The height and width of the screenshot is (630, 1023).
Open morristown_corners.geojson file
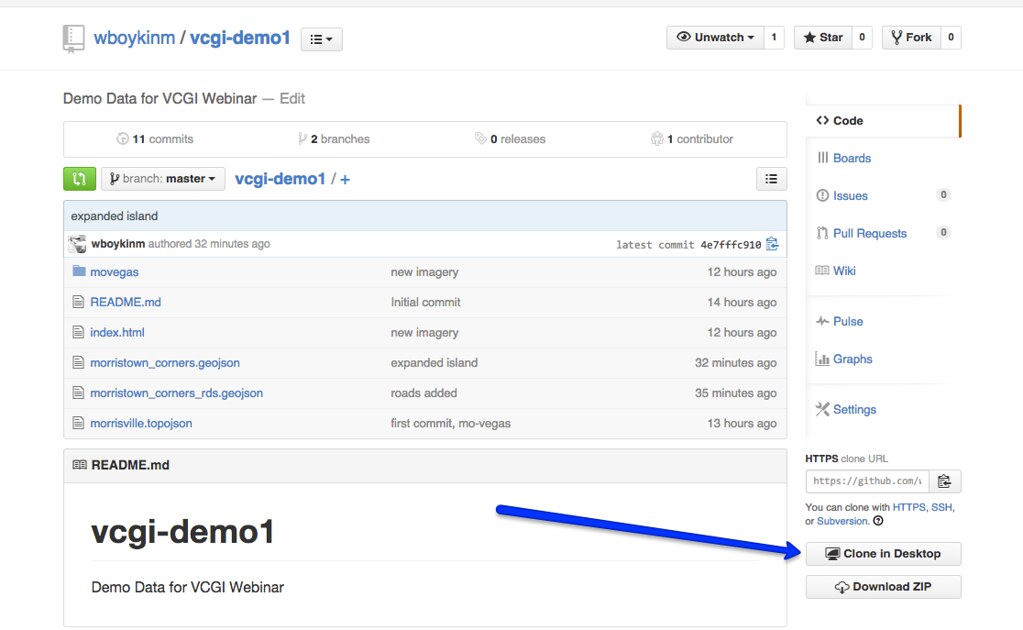click(x=165, y=363)
